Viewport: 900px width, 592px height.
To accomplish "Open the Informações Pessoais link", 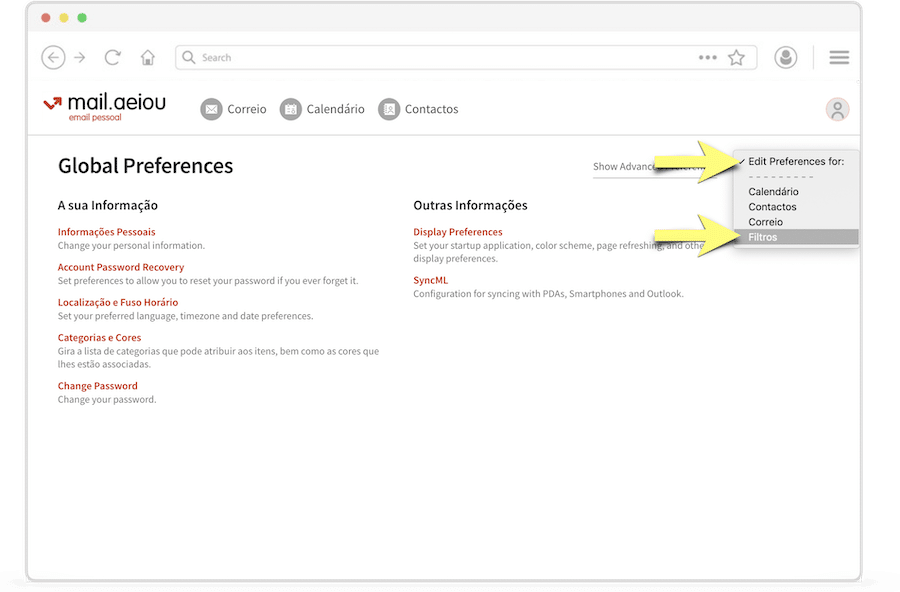I will 106,232.
